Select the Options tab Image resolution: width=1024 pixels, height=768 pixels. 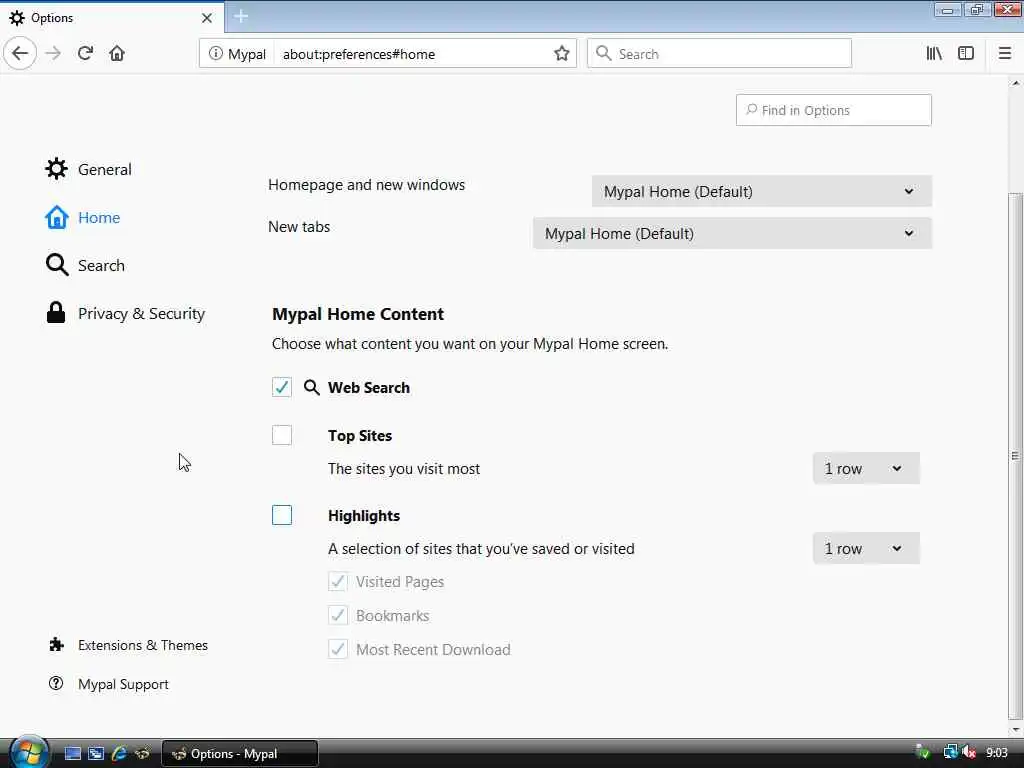click(112, 18)
